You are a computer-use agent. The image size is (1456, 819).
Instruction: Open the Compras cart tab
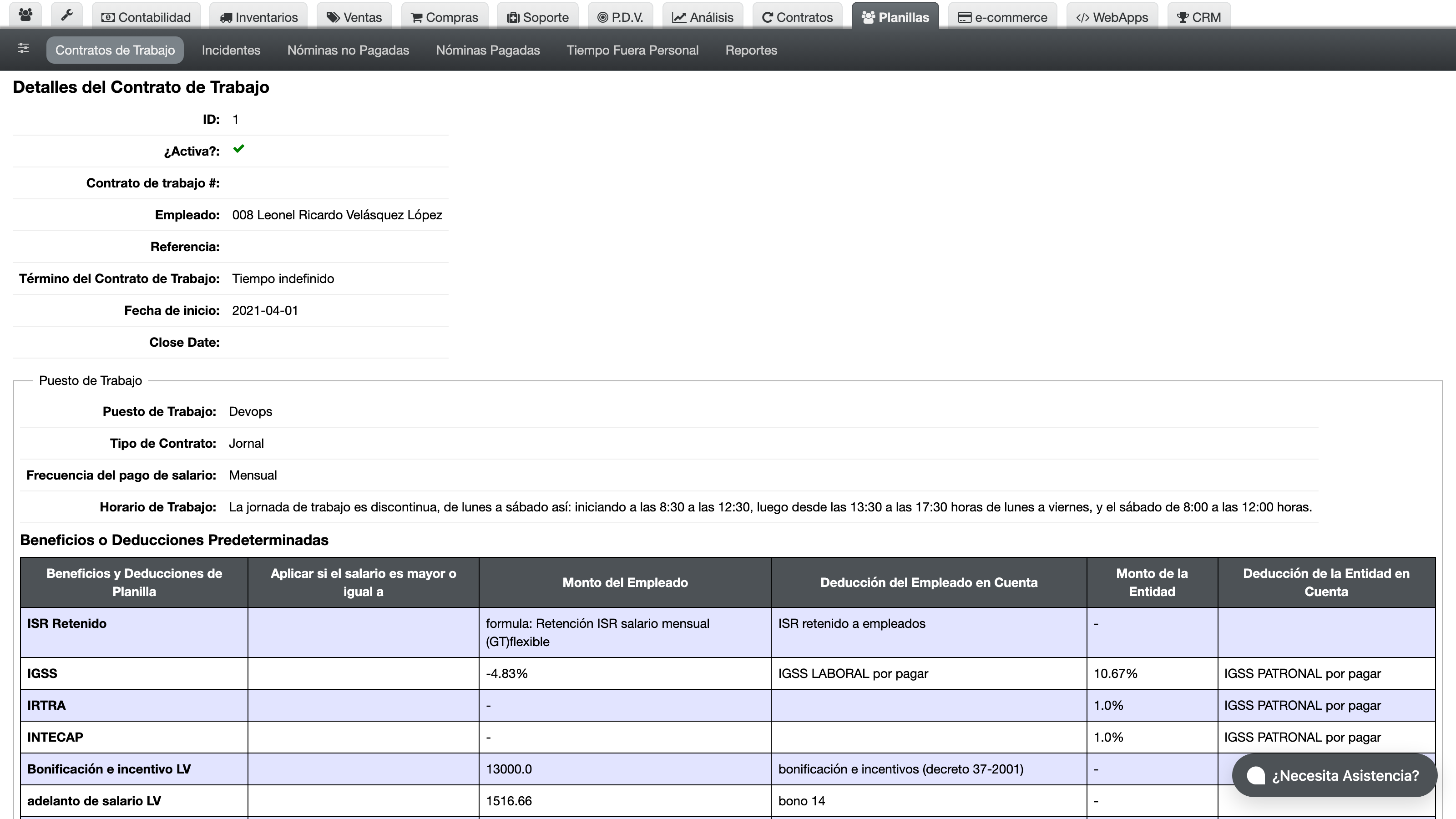pyautogui.click(x=444, y=16)
